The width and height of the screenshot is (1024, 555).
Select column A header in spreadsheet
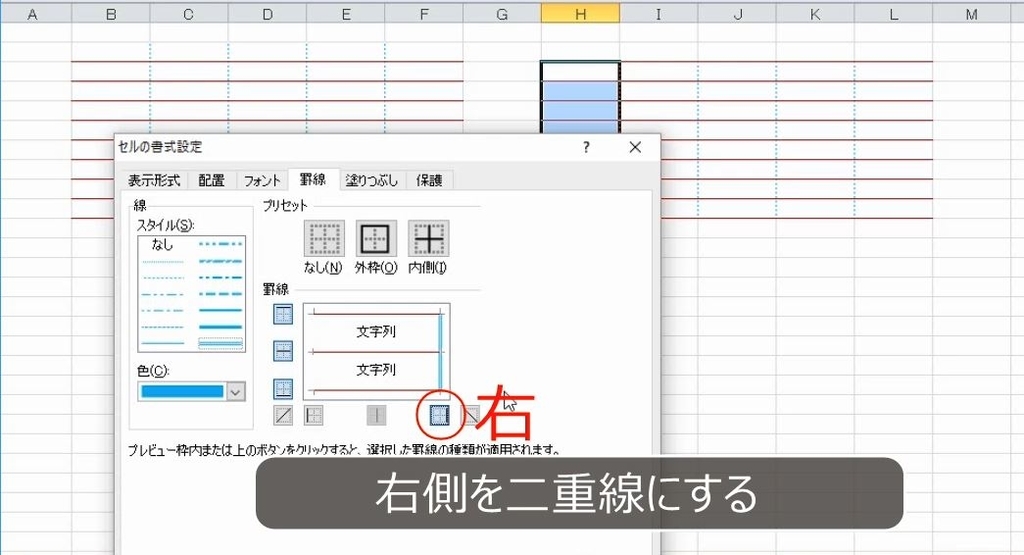[x=33, y=13]
